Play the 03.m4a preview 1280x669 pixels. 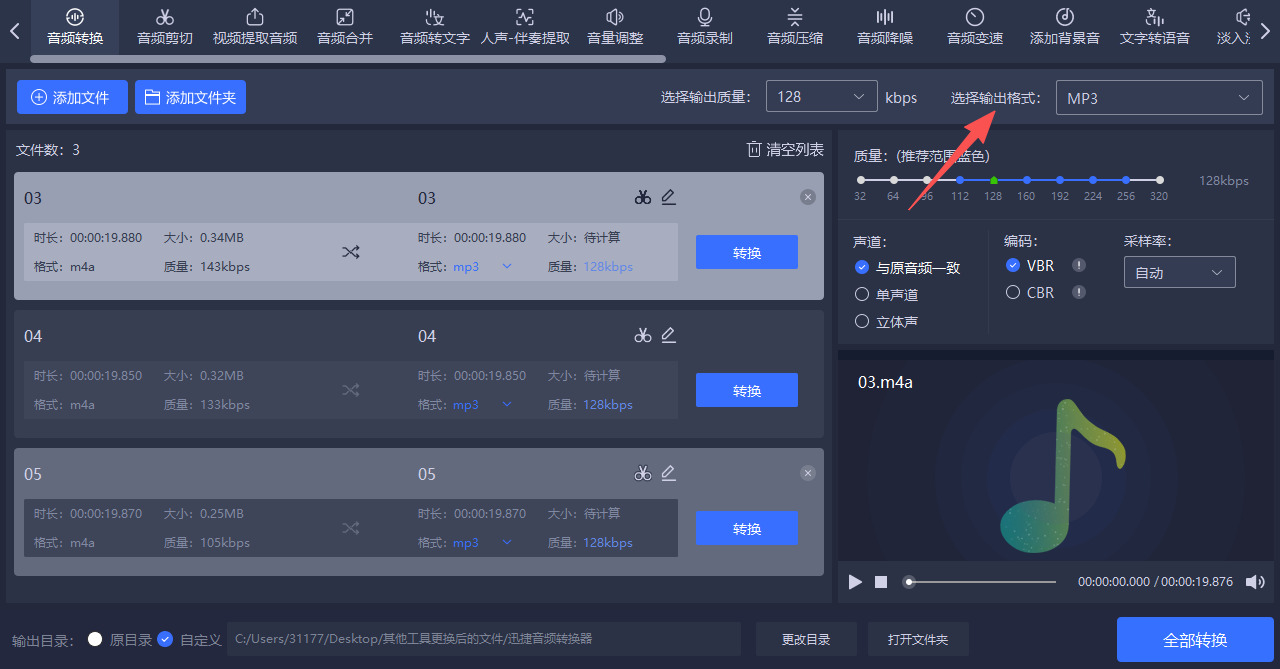tap(855, 581)
